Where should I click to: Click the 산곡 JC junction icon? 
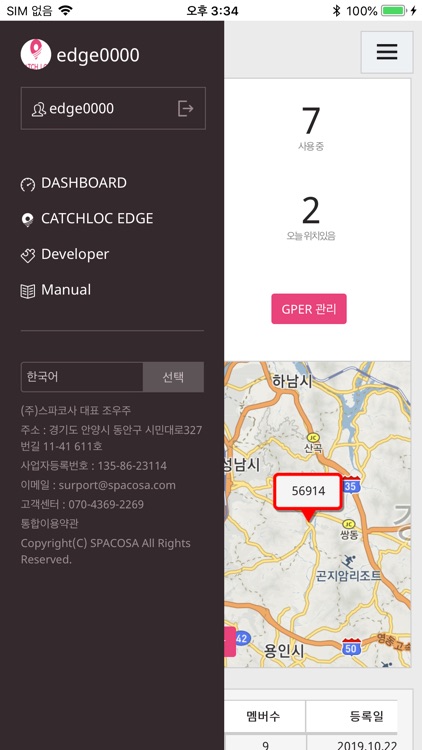[x=313, y=437]
